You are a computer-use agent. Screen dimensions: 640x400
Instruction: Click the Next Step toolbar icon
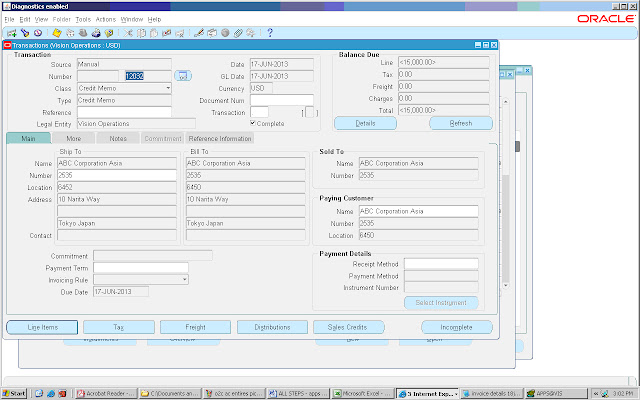pyautogui.click(x=70, y=33)
